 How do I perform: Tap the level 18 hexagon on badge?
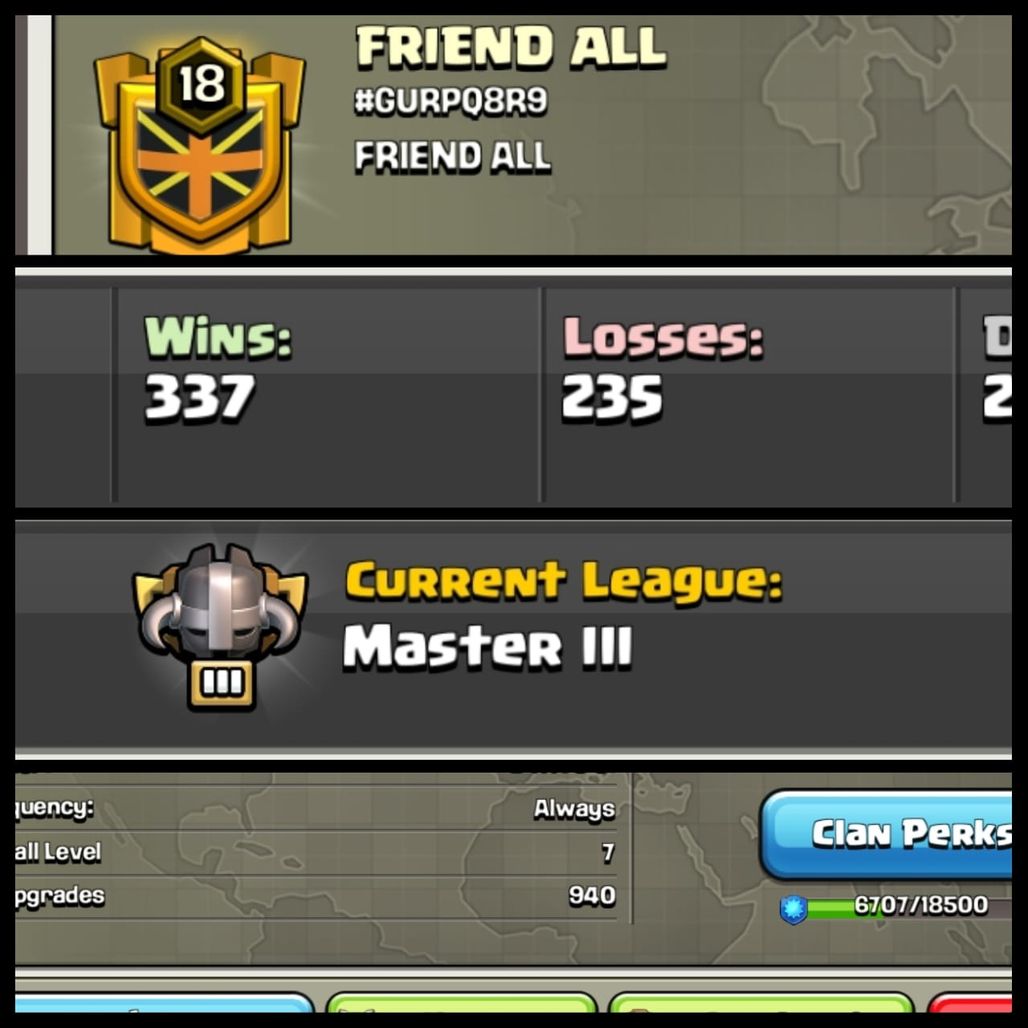202,84
